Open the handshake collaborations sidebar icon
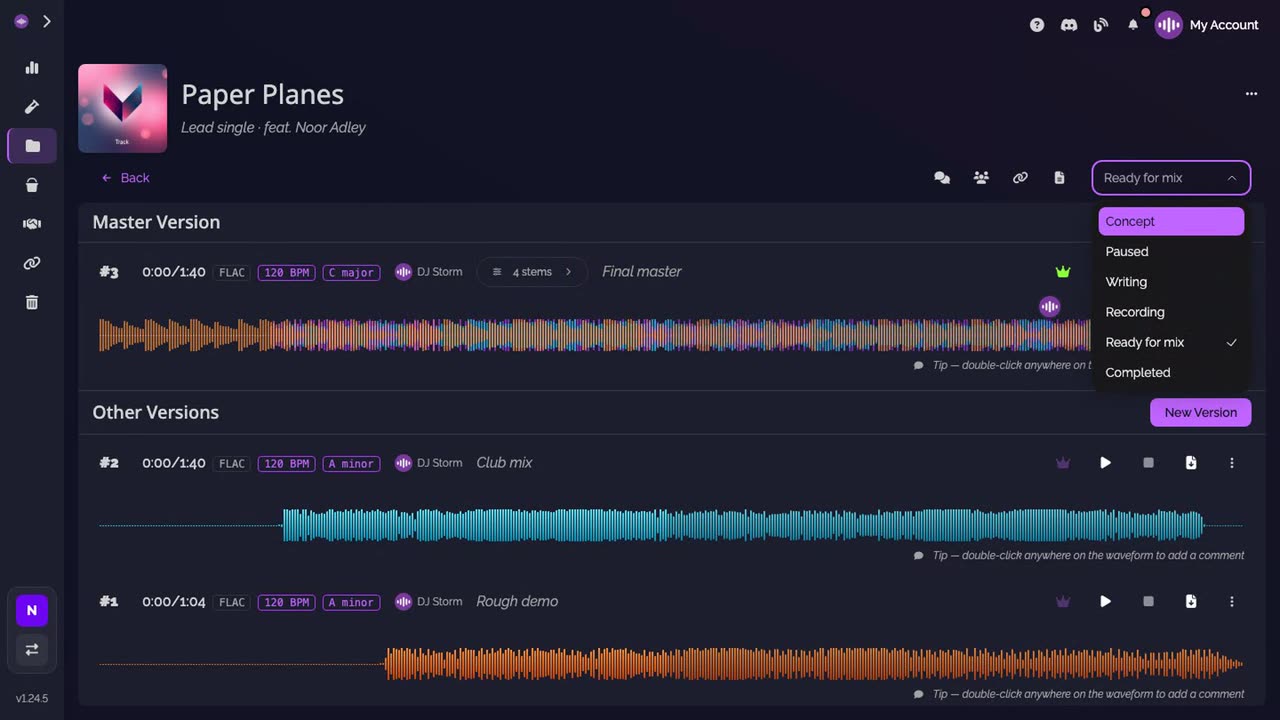The height and width of the screenshot is (720, 1280). (32, 224)
